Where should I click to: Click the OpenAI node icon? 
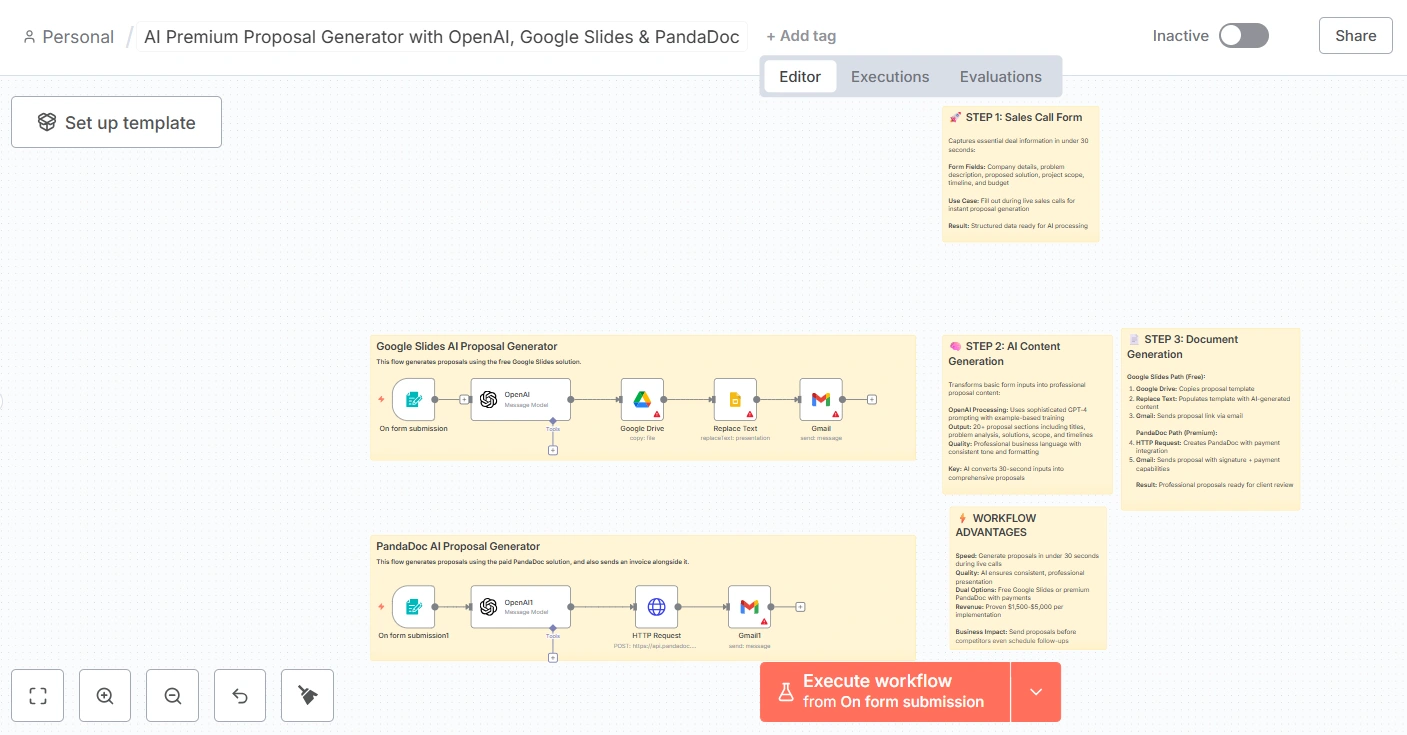click(x=489, y=399)
